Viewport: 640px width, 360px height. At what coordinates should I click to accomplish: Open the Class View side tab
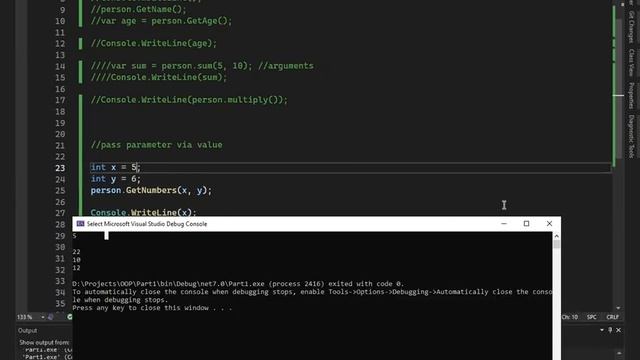[x=631, y=62]
